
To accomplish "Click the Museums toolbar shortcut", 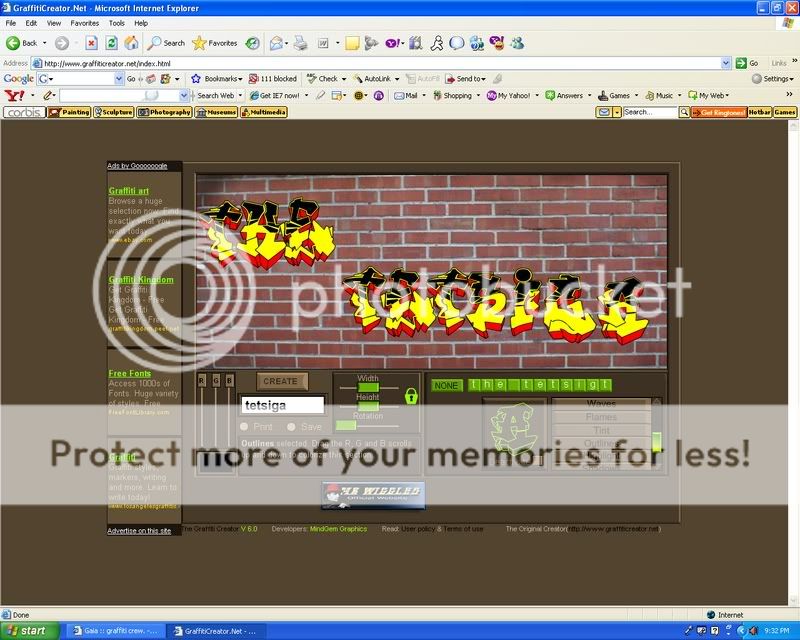I will 216,112.
